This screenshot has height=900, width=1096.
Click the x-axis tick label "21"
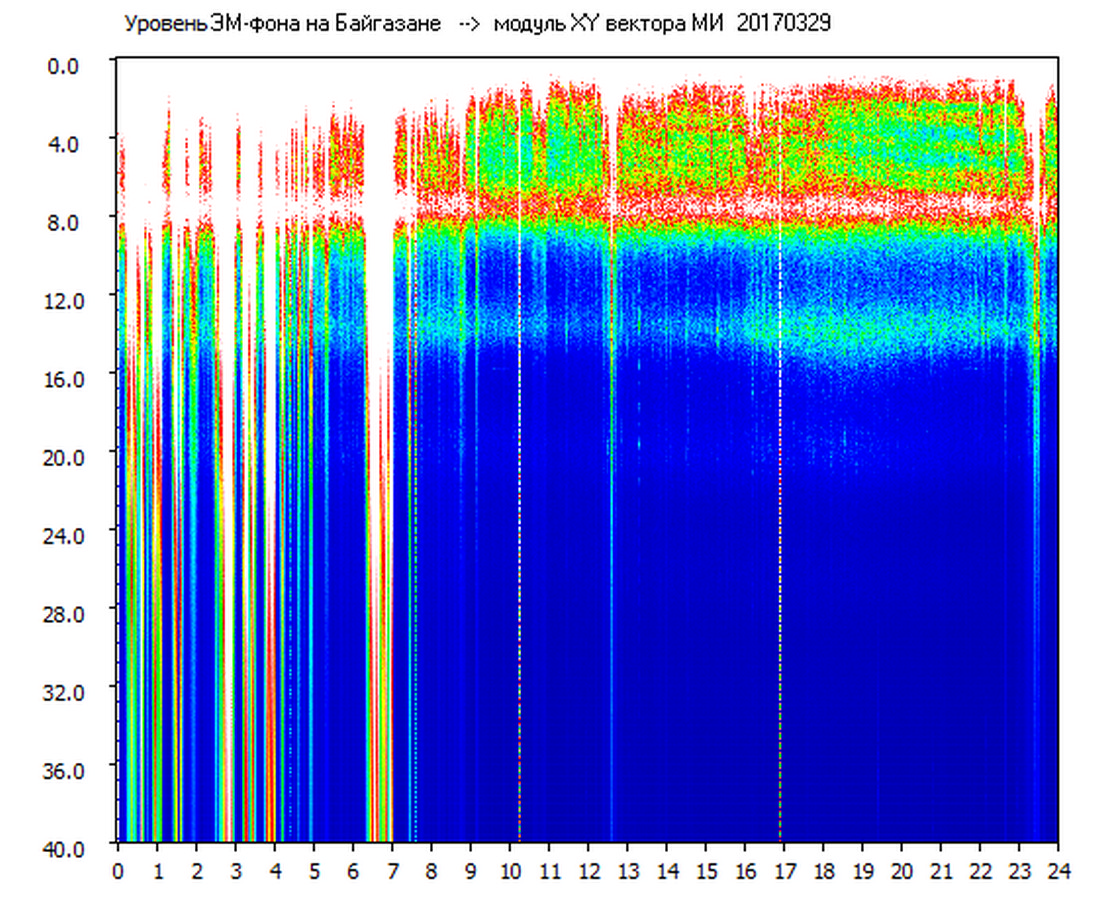[941, 871]
